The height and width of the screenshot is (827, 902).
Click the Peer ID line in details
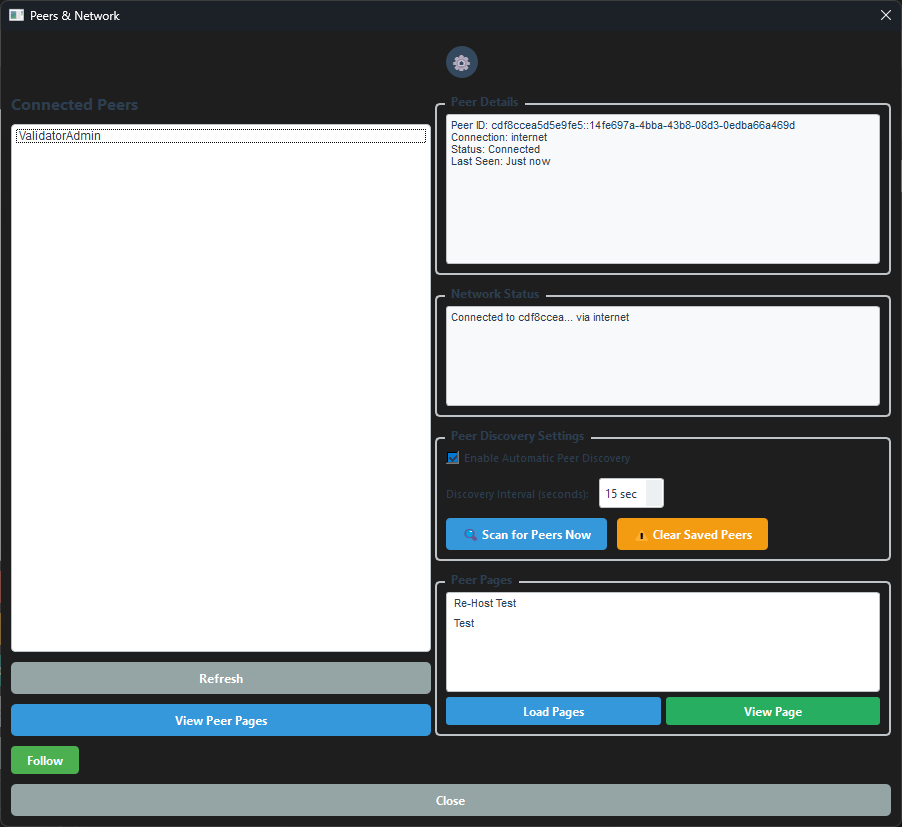pos(623,125)
